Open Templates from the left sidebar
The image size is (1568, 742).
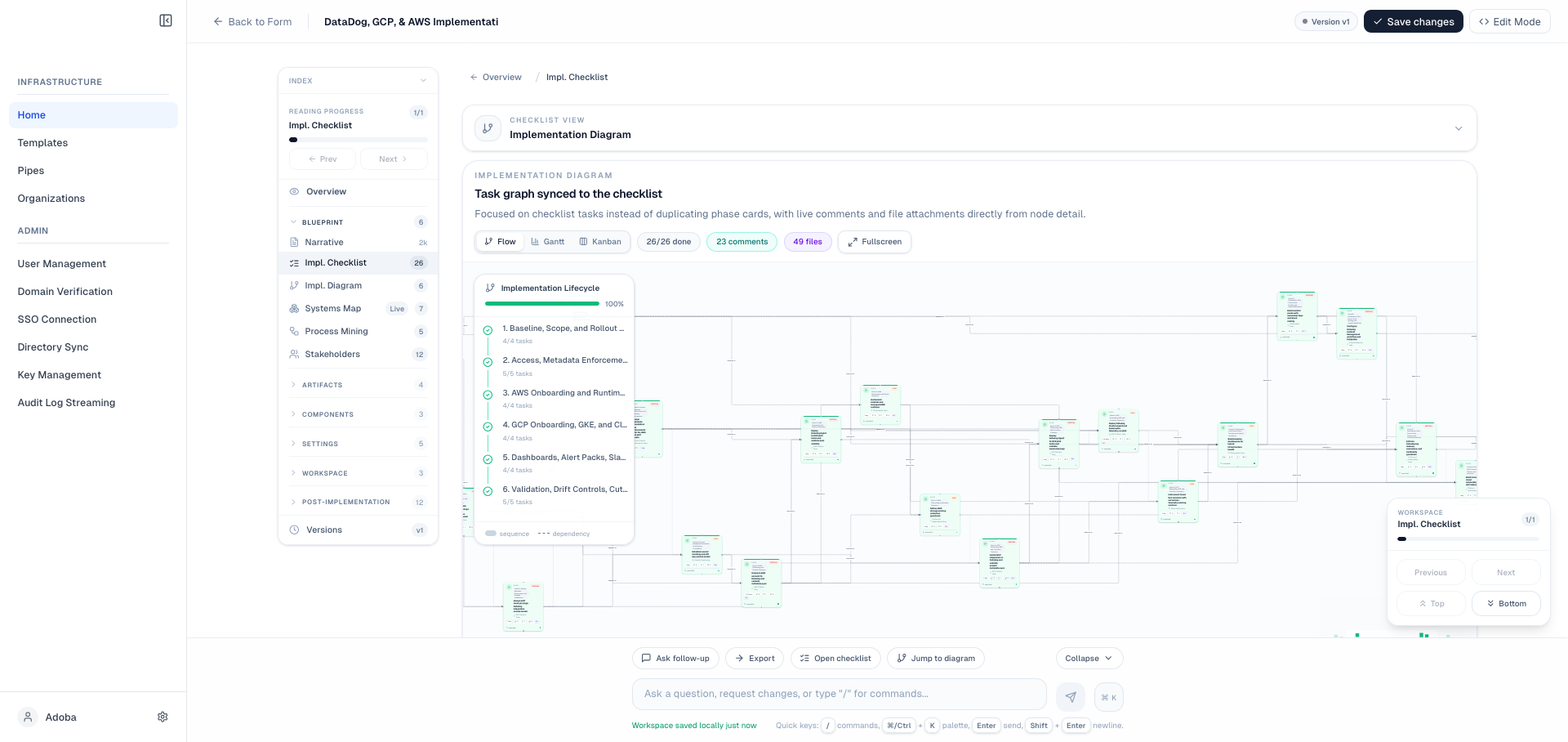42,142
